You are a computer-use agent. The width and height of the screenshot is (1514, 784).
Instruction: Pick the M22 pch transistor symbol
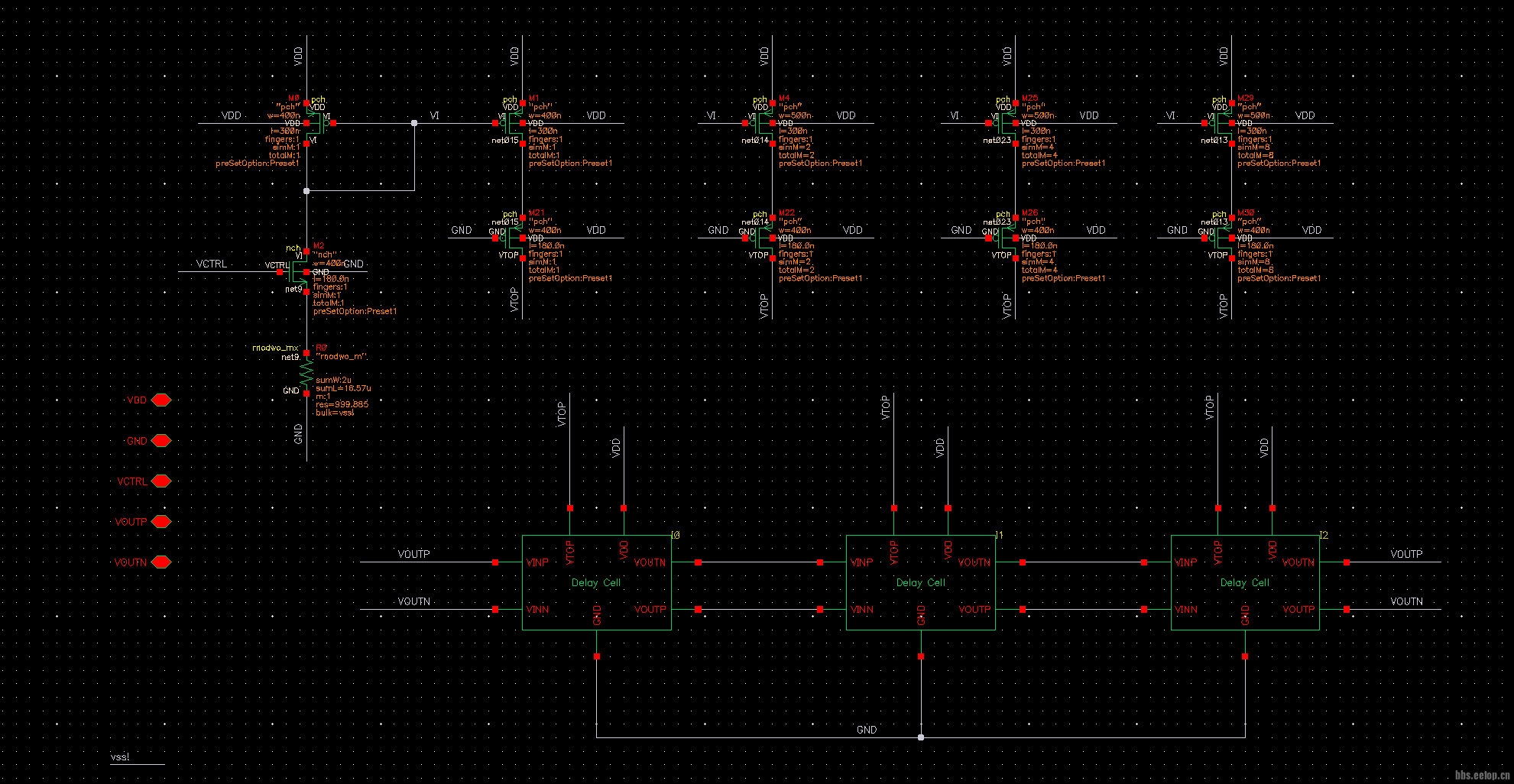[763, 238]
